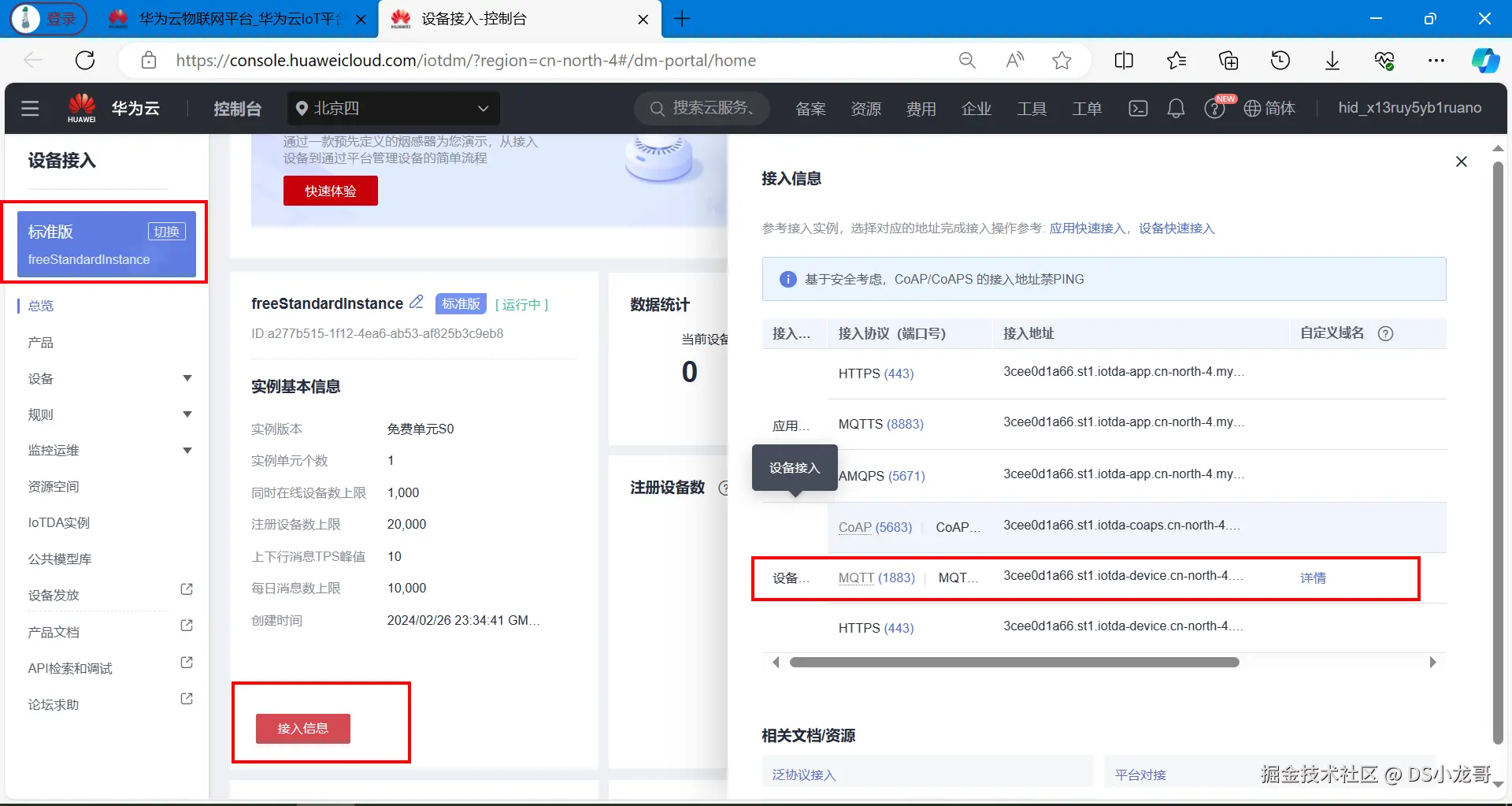
Task: Open the 北京四 region dropdown
Action: point(394,108)
